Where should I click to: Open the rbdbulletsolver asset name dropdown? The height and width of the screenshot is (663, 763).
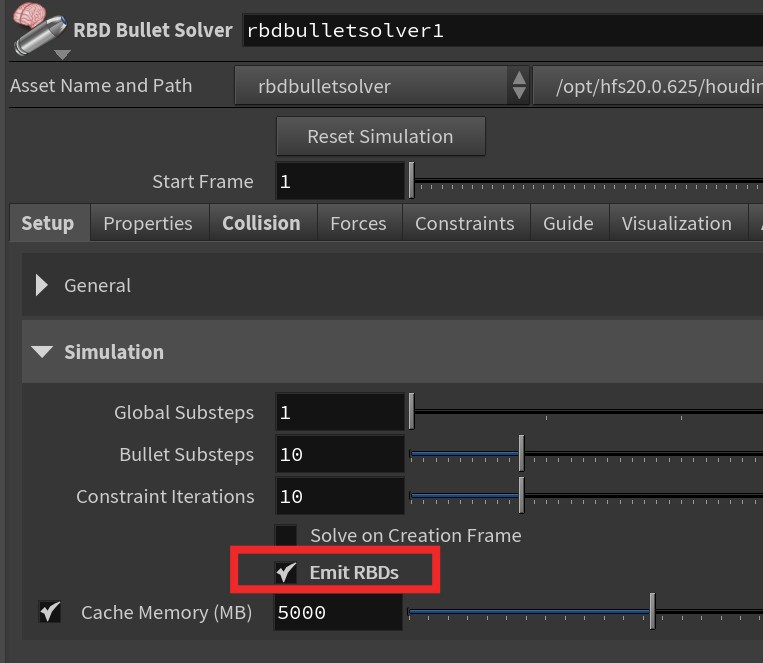tap(382, 86)
